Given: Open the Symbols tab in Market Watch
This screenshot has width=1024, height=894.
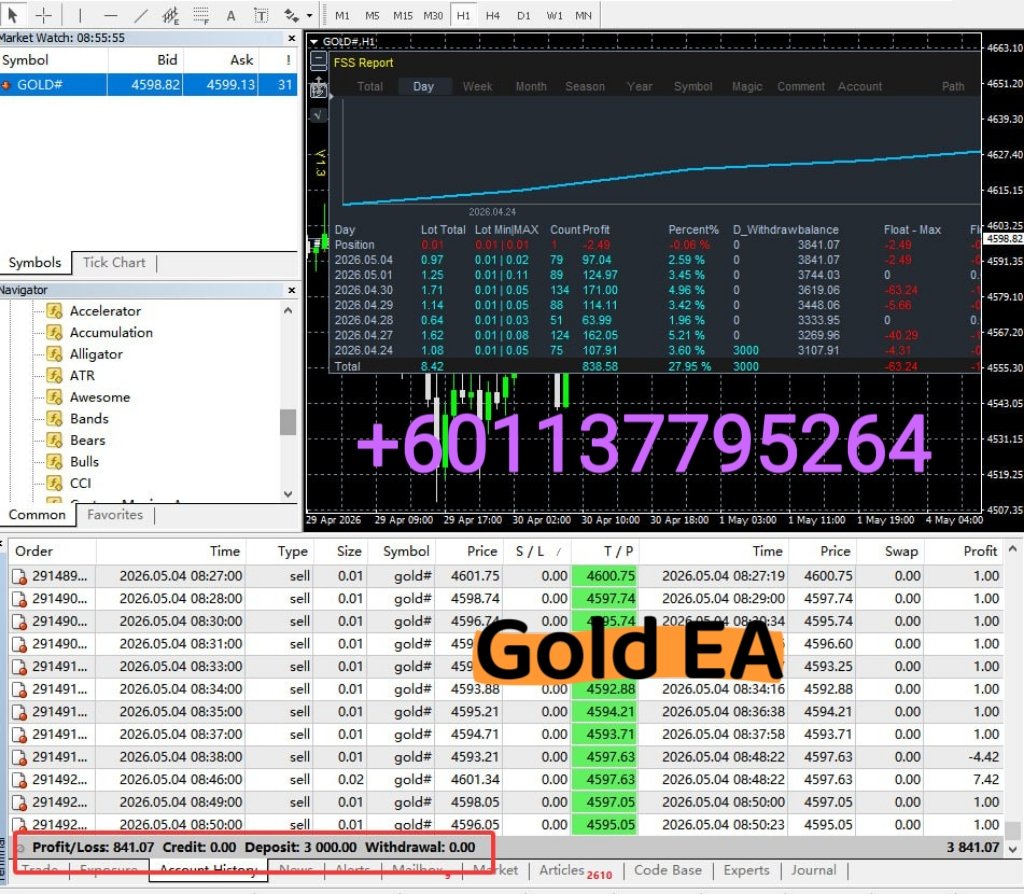Looking at the screenshot, I should 35,263.
